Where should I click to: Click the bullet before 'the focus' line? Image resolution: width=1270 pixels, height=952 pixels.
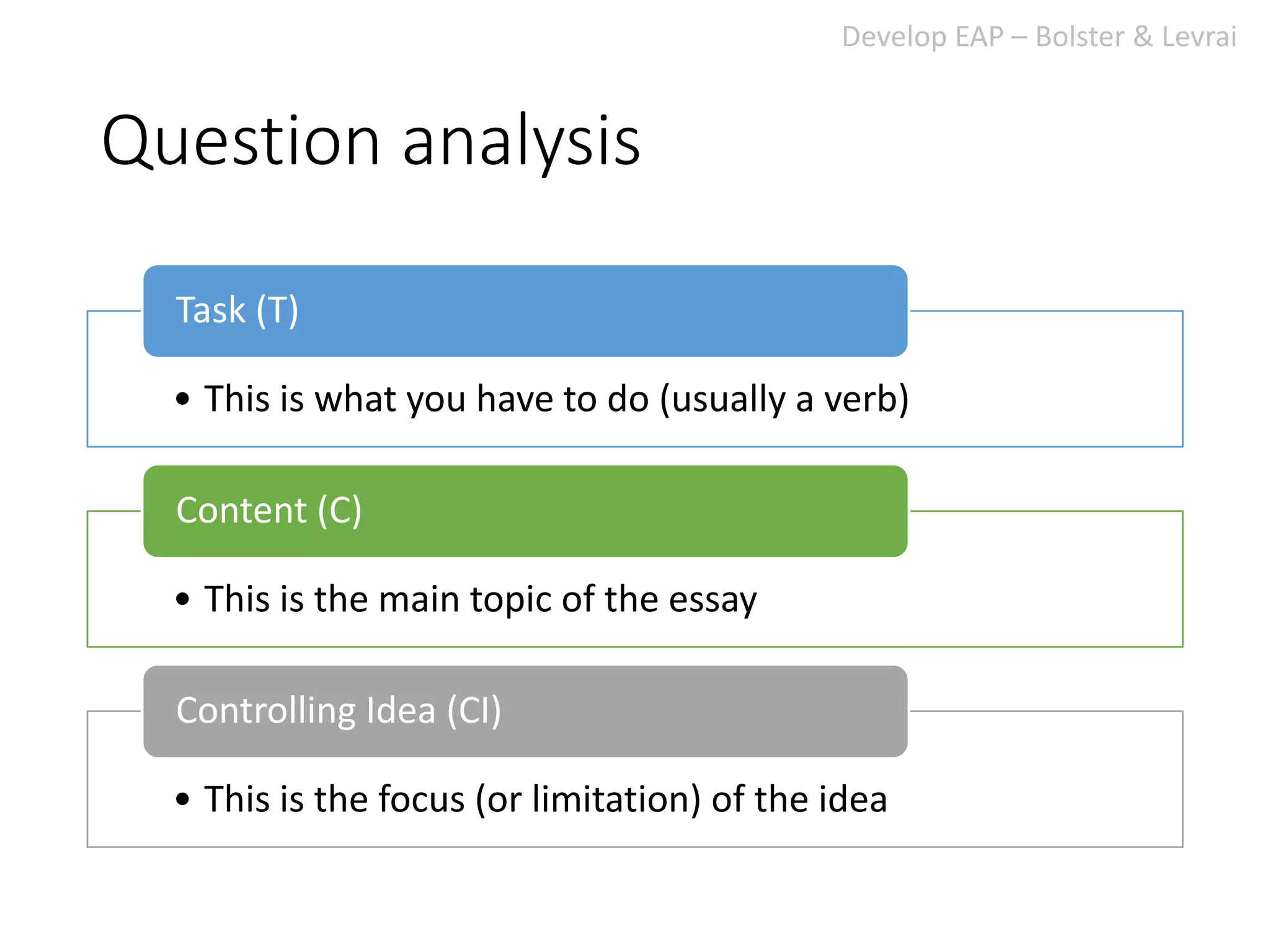182,799
